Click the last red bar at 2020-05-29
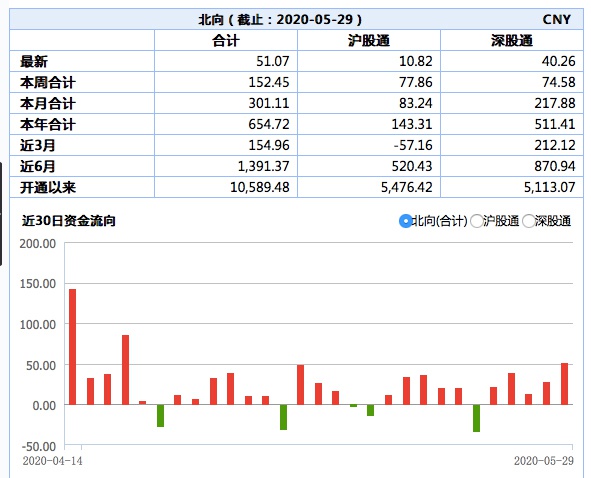 [565, 384]
